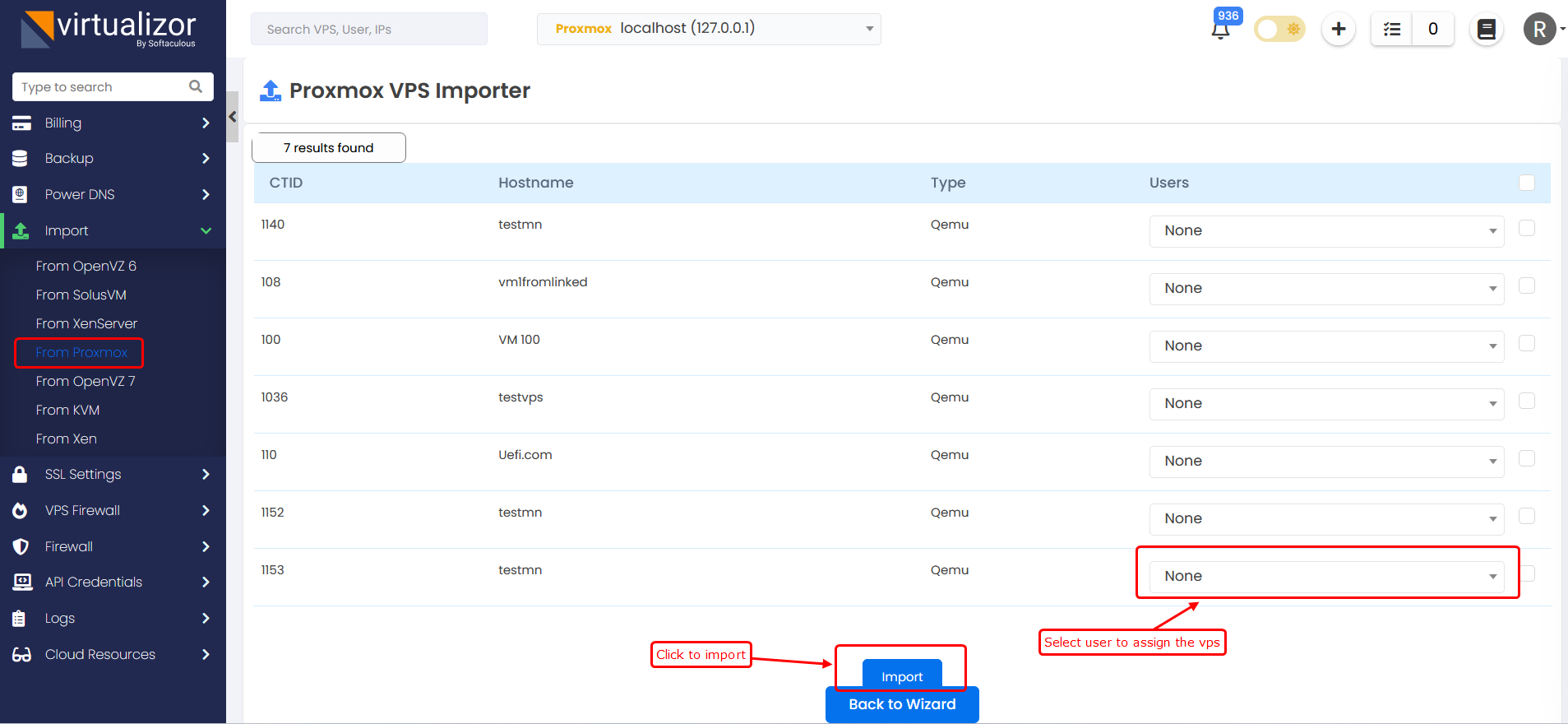Open From OpenVZ 7 import option

click(x=86, y=381)
